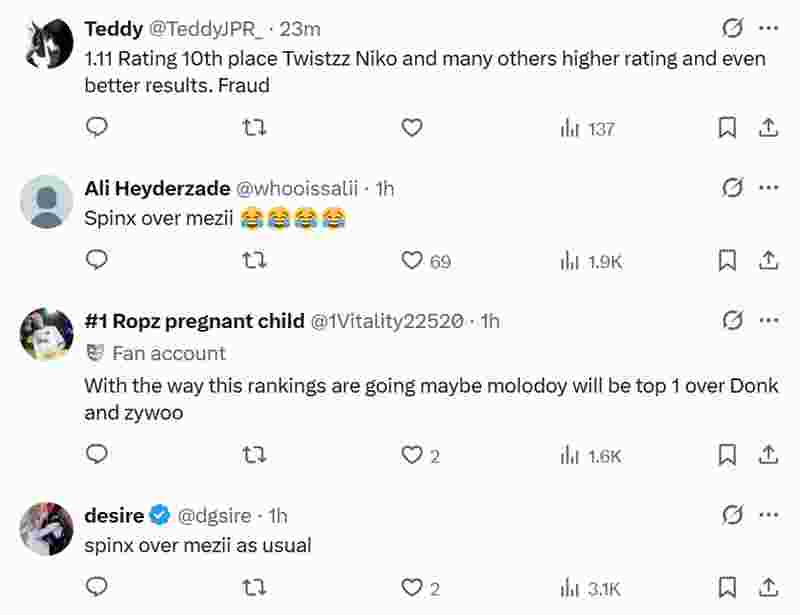Open more options menu on Teddy's tweet
The width and height of the screenshot is (800, 615).
(x=768, y=28)
